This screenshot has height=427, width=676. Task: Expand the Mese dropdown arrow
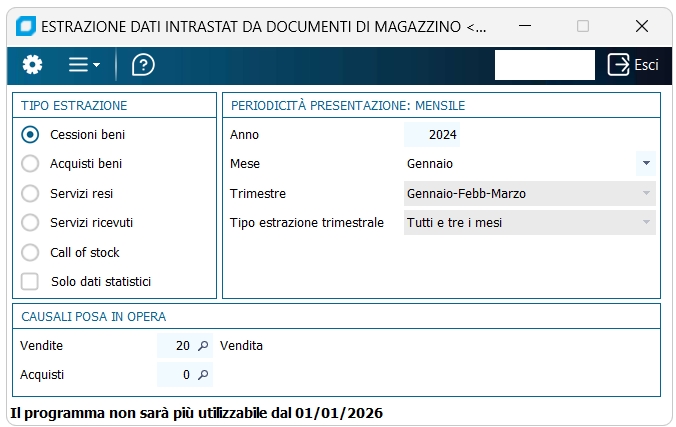[x=646, y=163]
